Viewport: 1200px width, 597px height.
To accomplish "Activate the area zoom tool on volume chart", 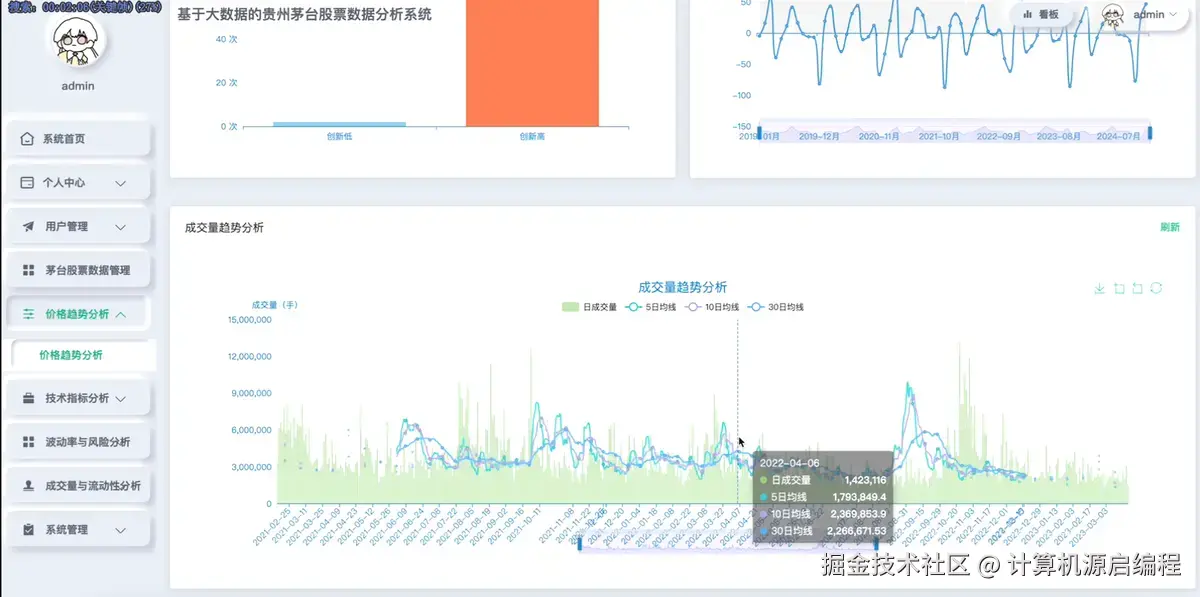I will click(x=1119, y=288).
